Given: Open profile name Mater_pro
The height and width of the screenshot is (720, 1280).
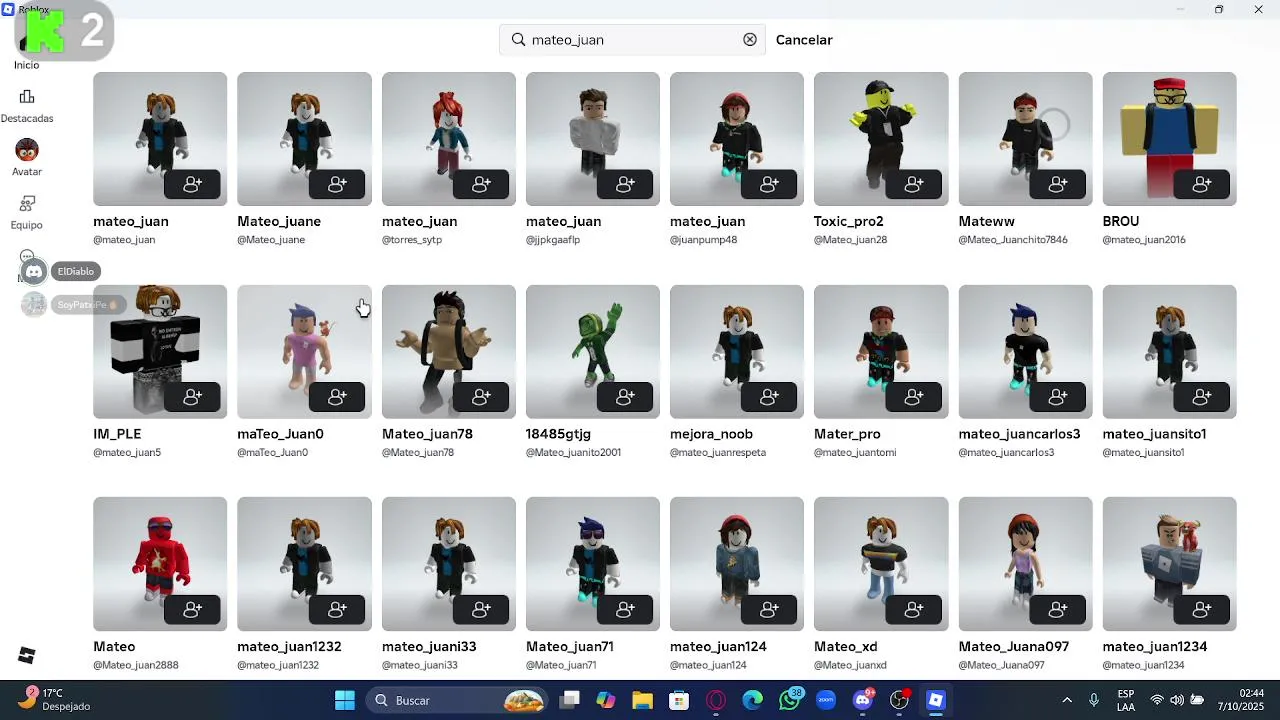Looking at the screenshot, I should point(847,434).
